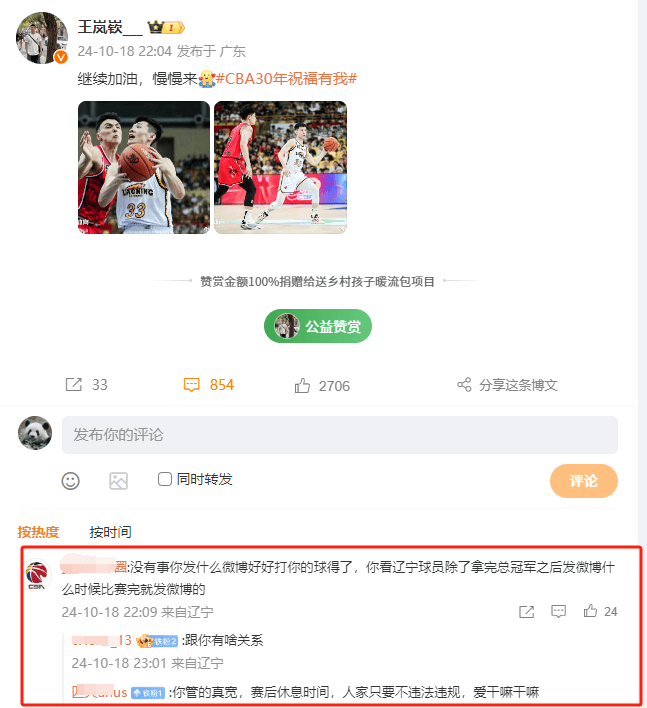
Task: Switch to 按时间 comment sorting tab
Action: pos(110,532)
